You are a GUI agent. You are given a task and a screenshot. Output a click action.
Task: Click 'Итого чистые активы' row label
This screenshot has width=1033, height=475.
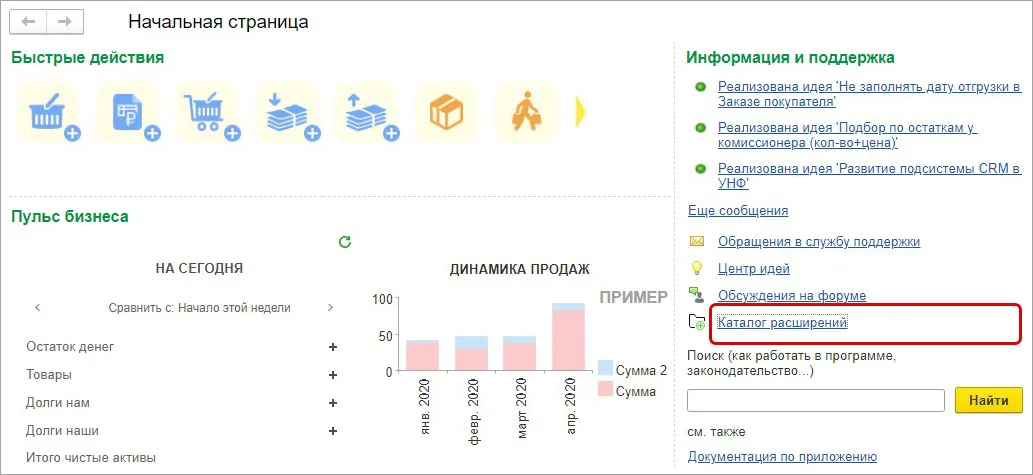(x=91, y=457)
